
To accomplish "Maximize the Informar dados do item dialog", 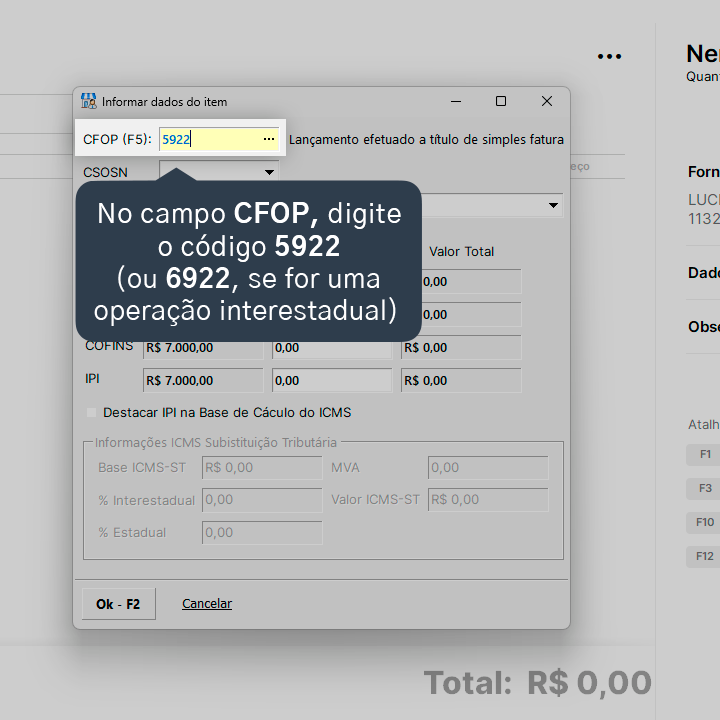I will pos(501,101).
